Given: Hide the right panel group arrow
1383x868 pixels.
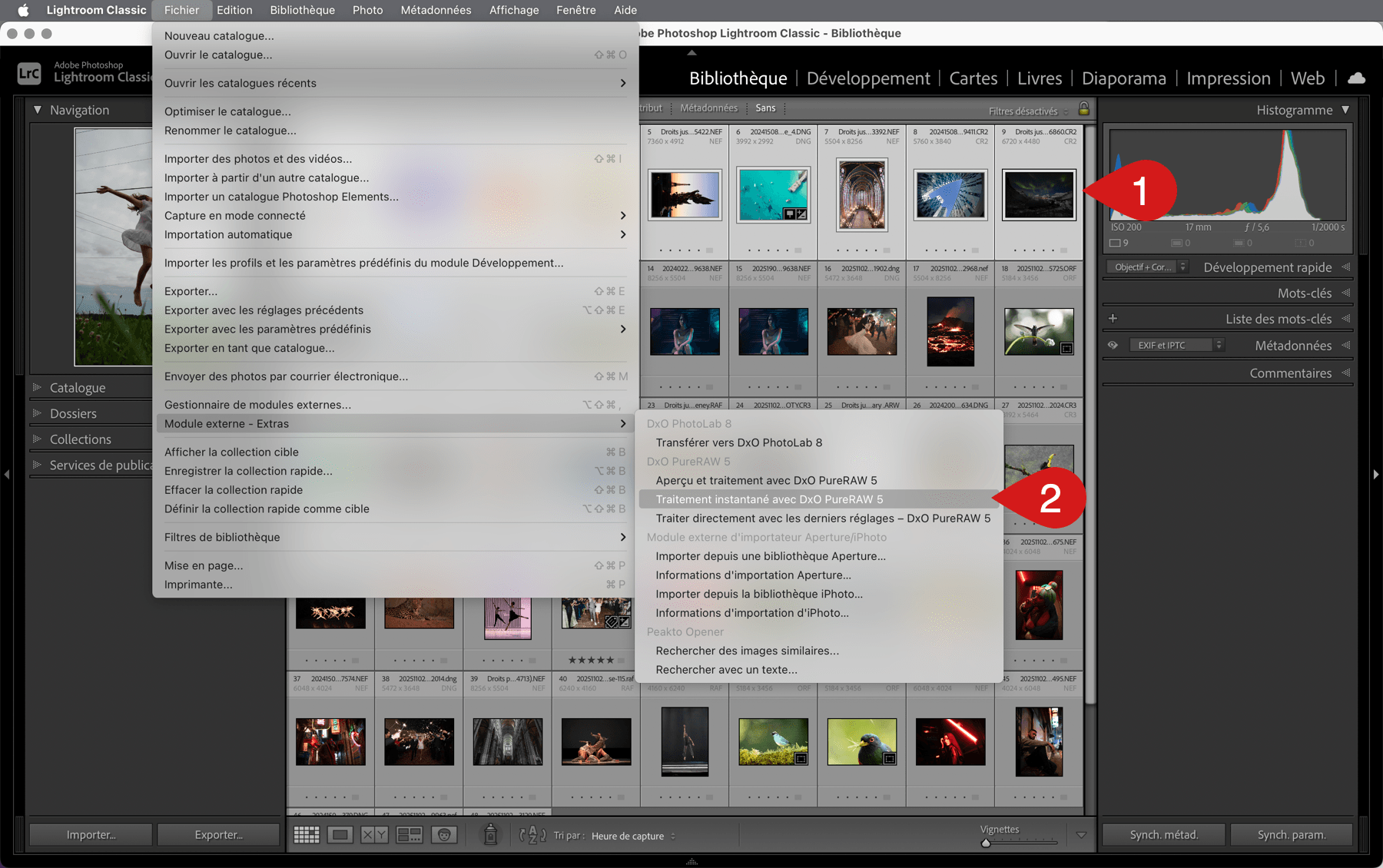Looking at the screenshot, I should point(1376,475).
